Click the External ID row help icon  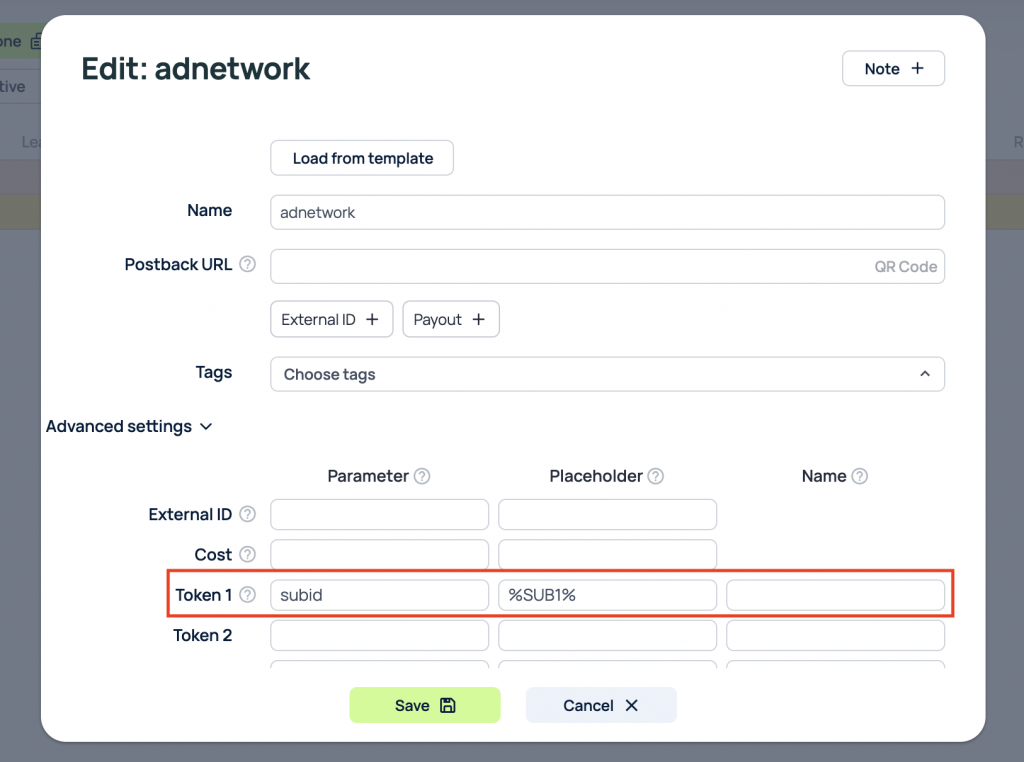click(x=247, y=514)
